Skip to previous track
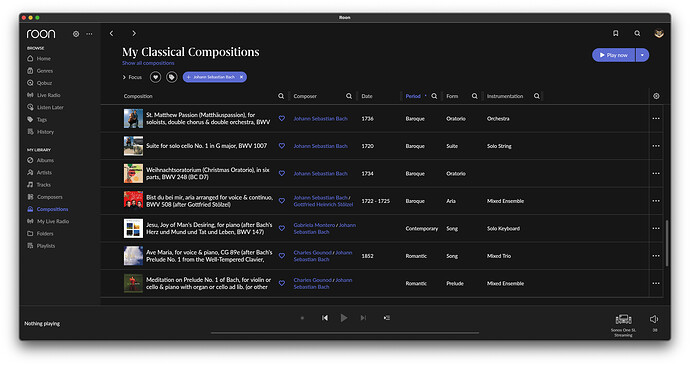The image size is (690, 366). (x=325, y=318)
